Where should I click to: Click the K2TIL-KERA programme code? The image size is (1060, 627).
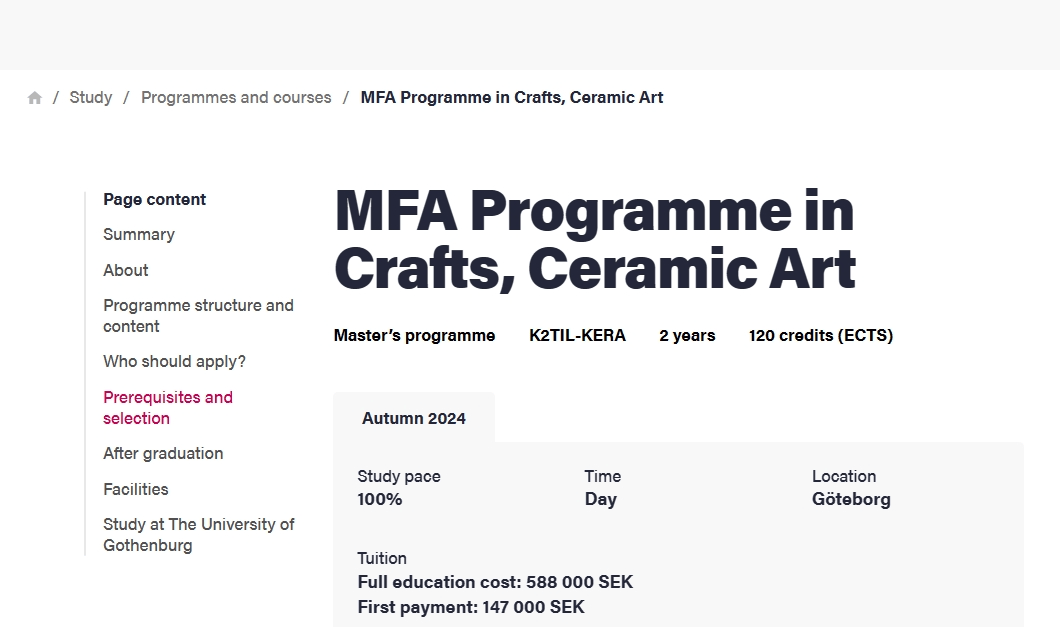click(577, 335)
